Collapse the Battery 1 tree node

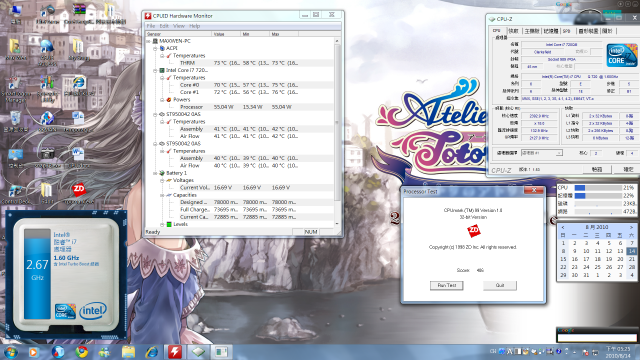(x=155, y=173)
